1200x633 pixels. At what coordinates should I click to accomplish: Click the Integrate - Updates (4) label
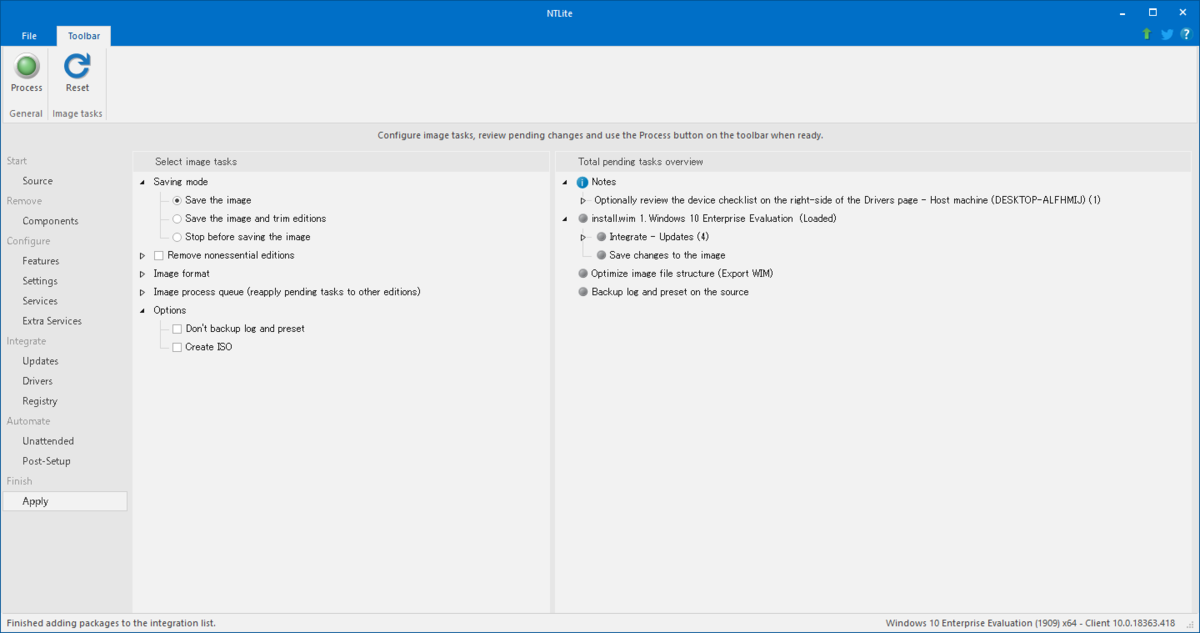pyautogui.click(x=659, y=237)
